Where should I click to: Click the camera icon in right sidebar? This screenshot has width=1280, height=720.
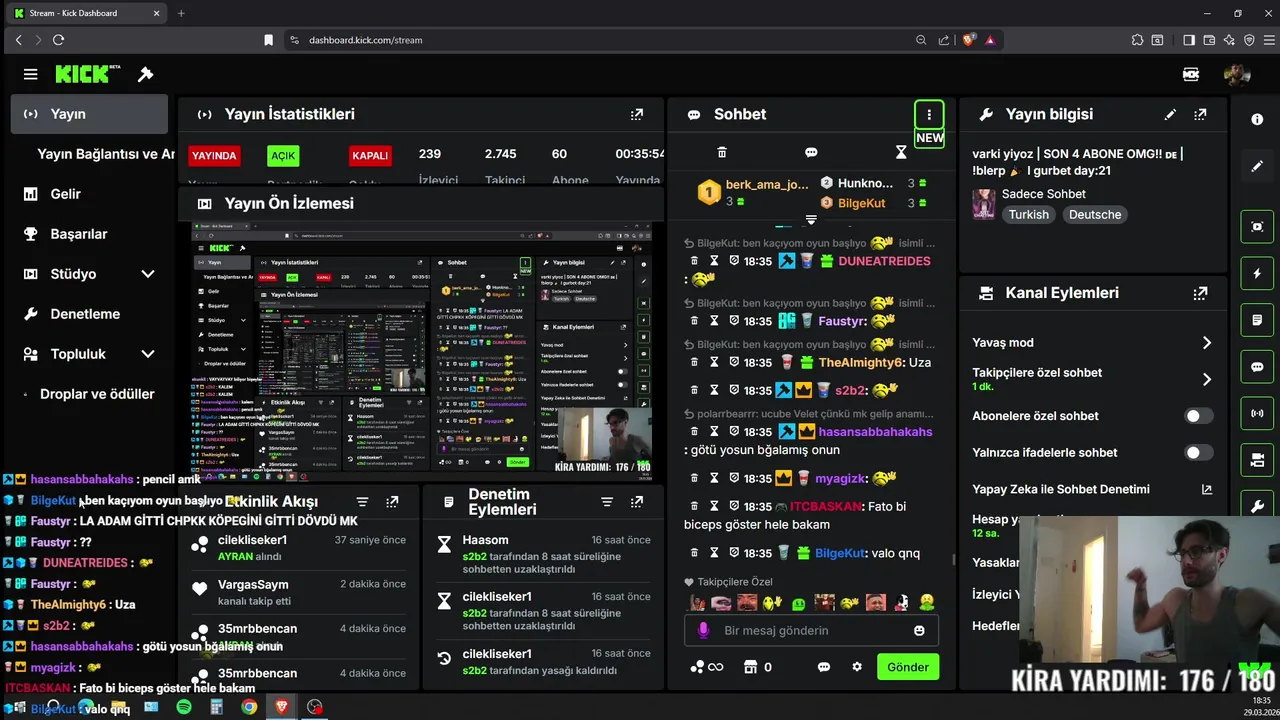point(1257,460)
